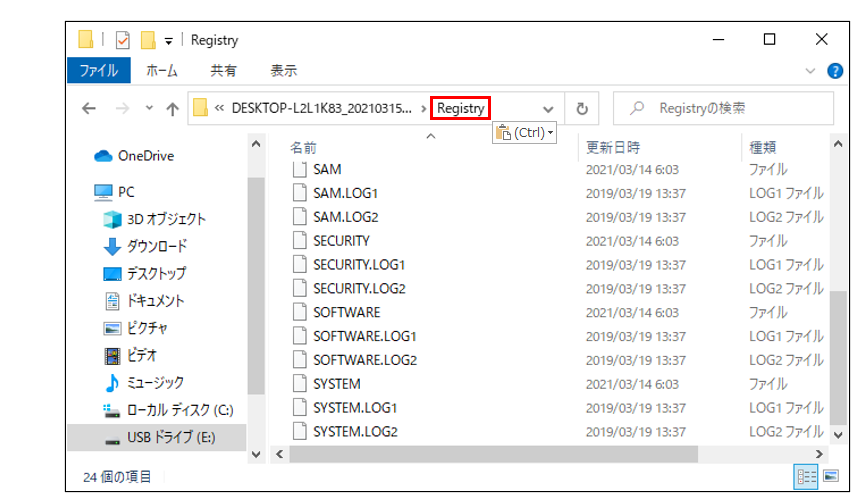Screen dimensions: 863x503
Task: Select the SAM file
Action: [x=327, y=170]
